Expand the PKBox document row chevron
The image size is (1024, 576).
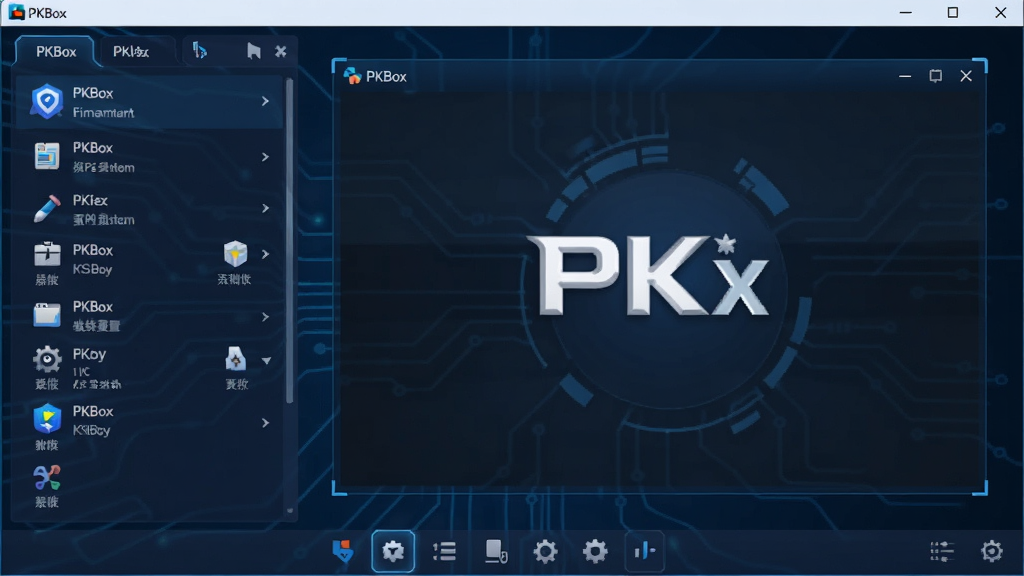[265, 157]
